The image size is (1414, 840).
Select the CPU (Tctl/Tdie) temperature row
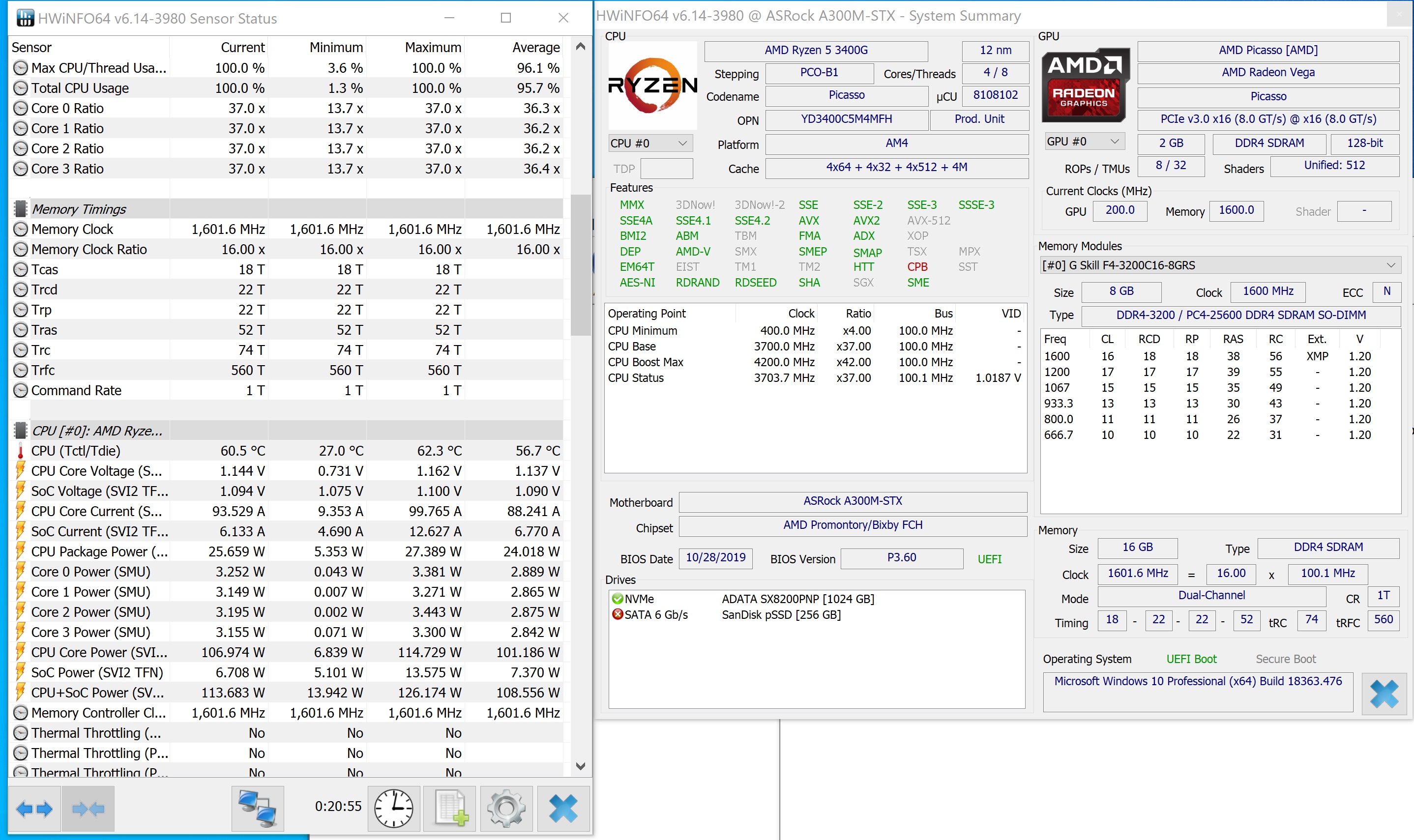click(76, 451)
